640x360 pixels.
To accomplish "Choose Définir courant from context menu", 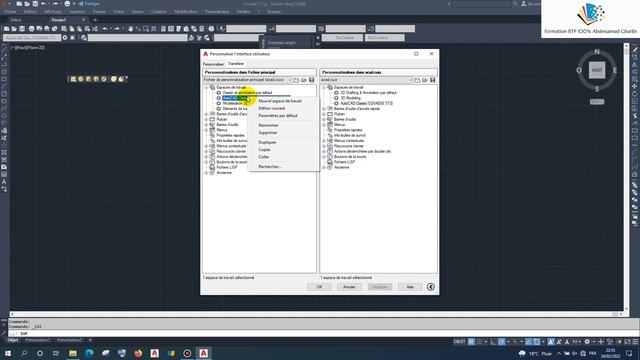I will click(272, 108).
